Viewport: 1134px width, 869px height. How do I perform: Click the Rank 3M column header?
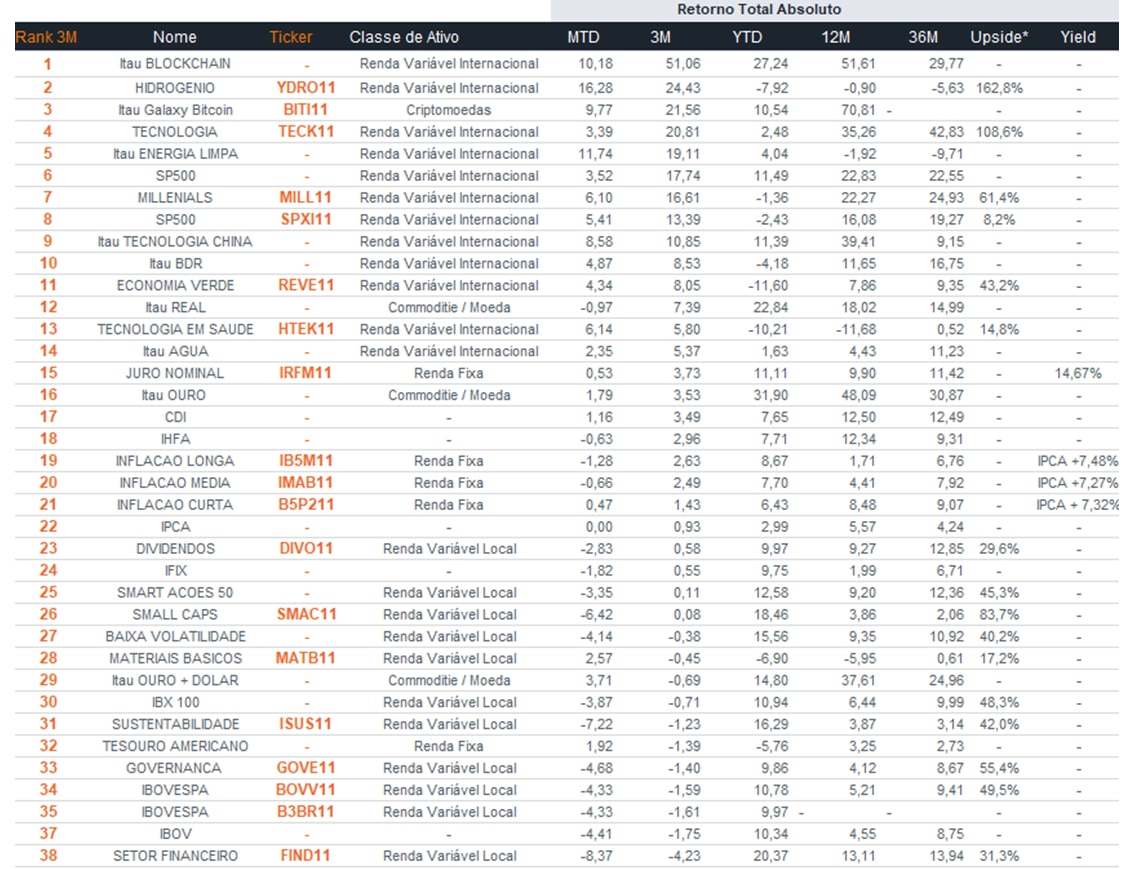click(46, 37)
